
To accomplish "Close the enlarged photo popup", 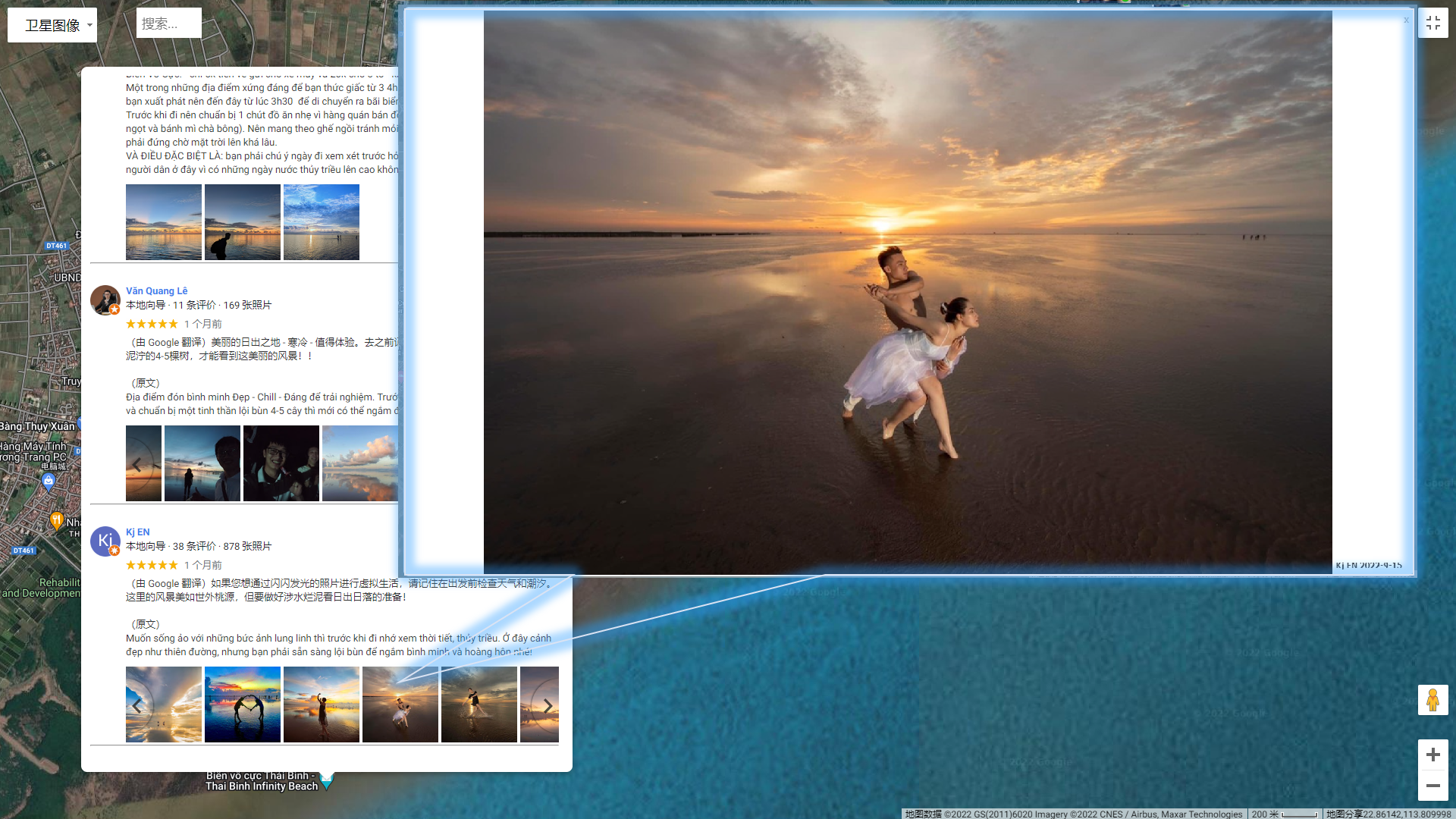I will [1406, 20].
